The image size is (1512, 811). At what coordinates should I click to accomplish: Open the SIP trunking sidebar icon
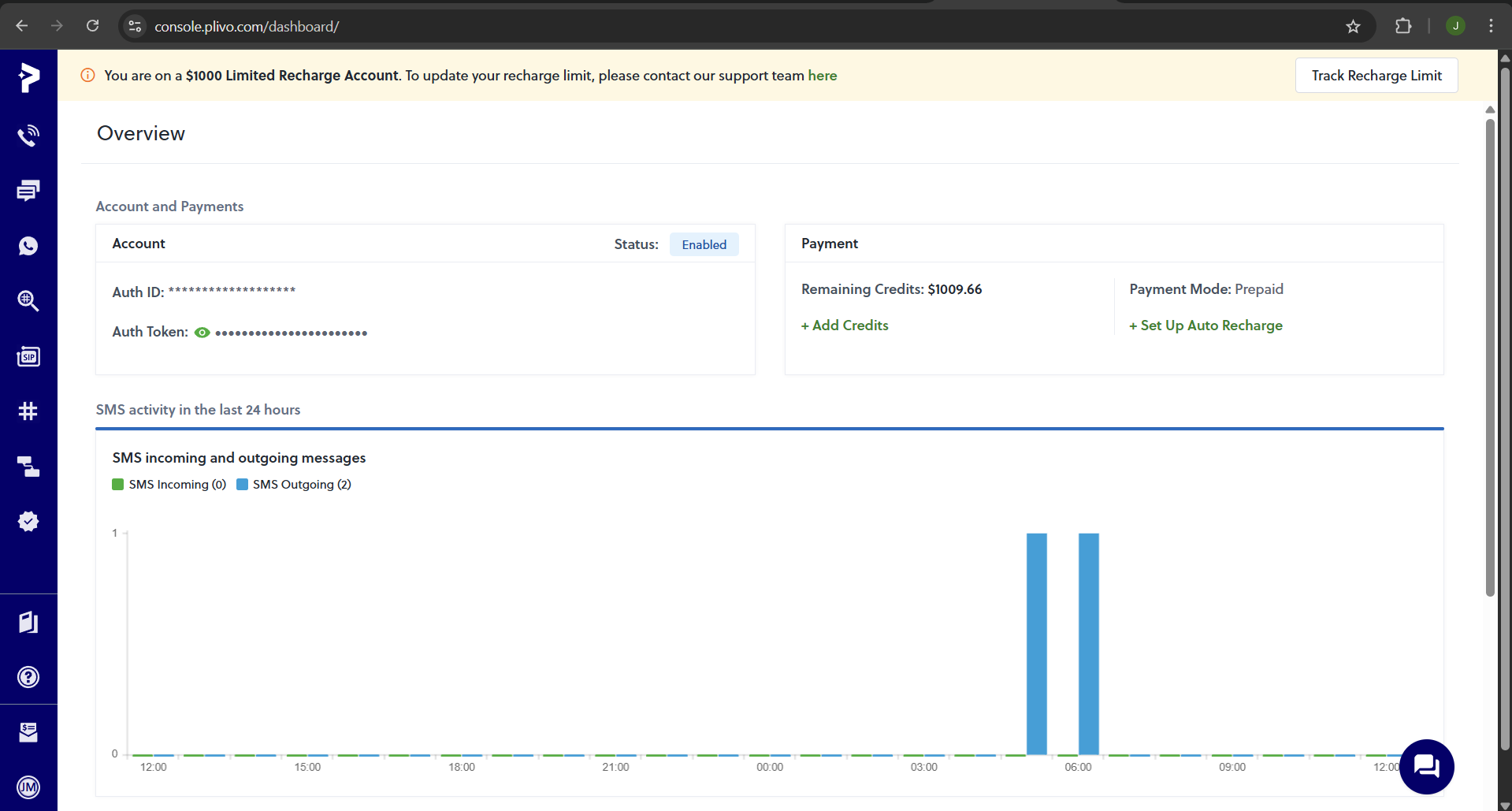point(28,357)
